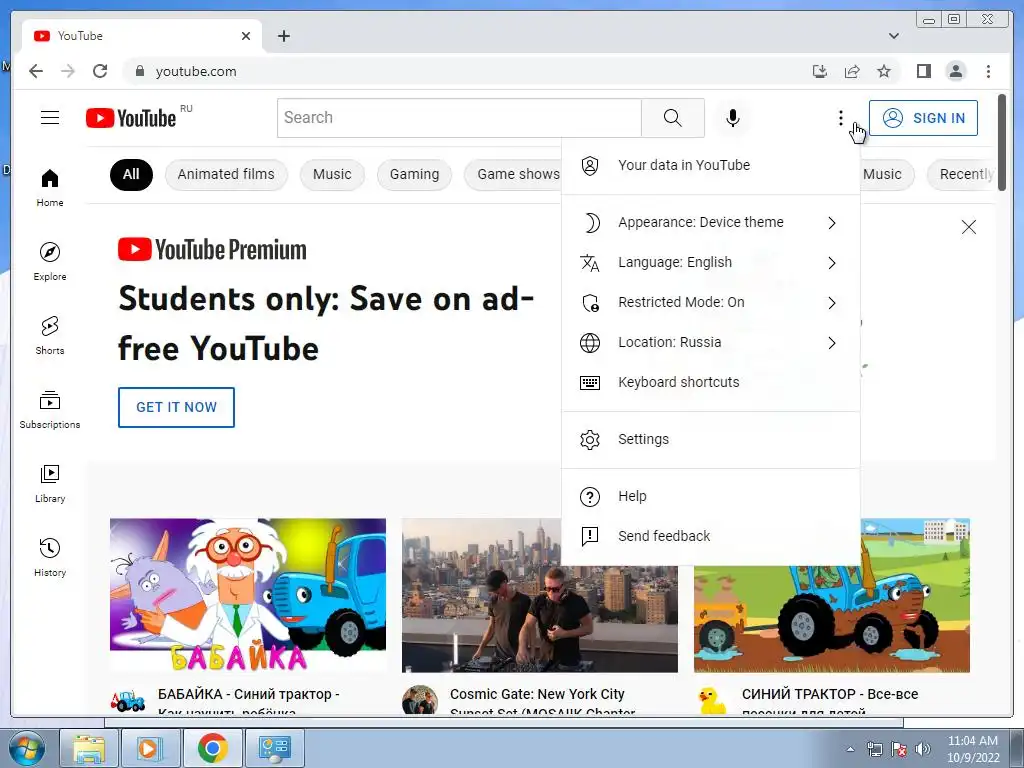The image size is (1024, 768).
Task: Open Subscriptions in the sidebar
Action: [x=50, y=409]
